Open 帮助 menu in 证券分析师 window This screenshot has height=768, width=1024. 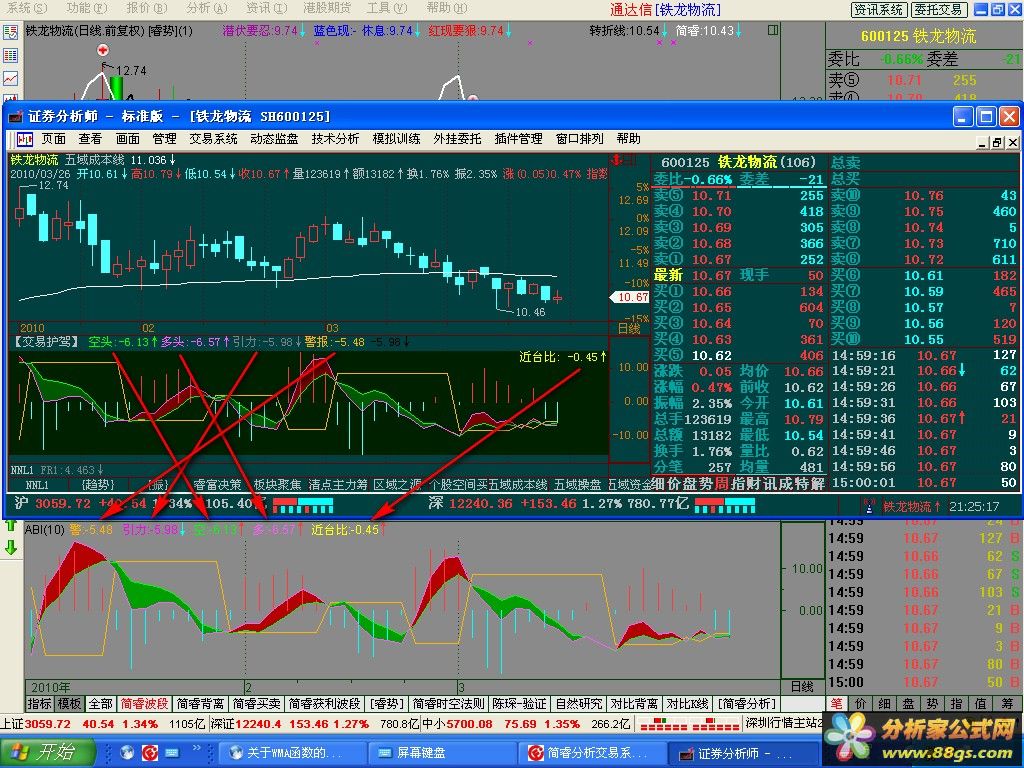(628, 139)
